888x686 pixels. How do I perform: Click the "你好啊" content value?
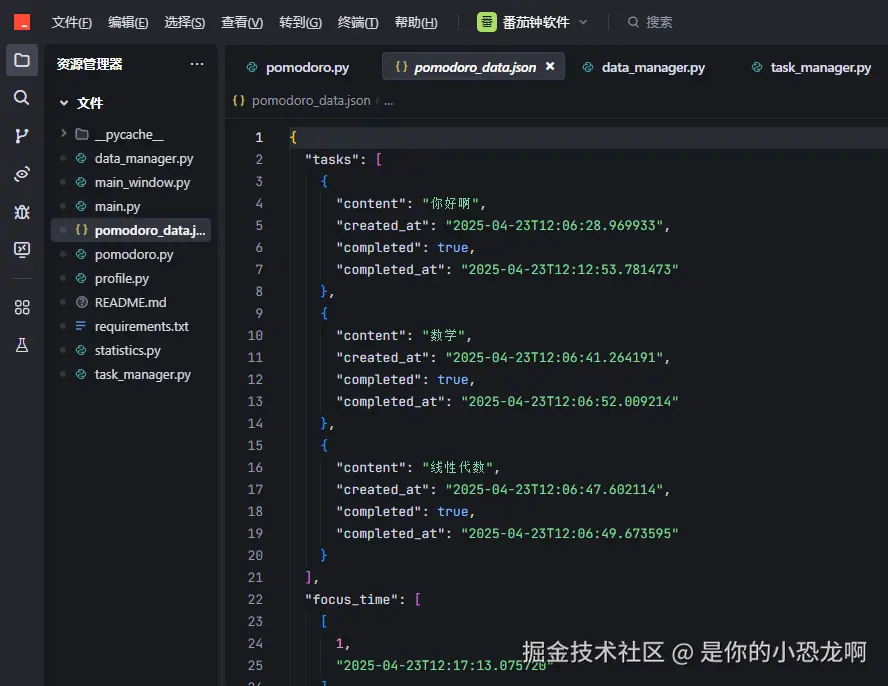coord(450,203)
